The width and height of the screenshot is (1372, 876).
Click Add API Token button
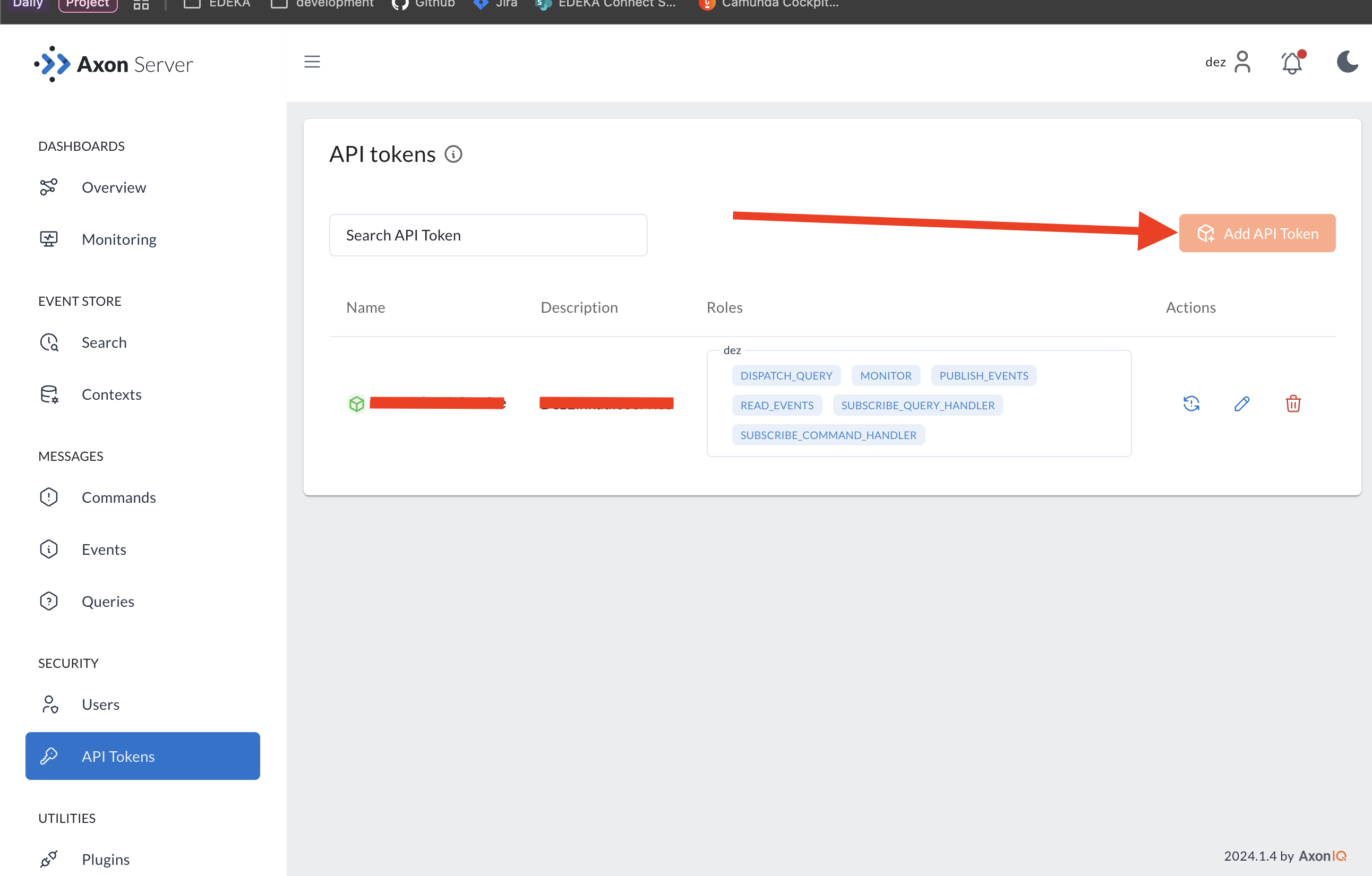[x=1257, y=234]
